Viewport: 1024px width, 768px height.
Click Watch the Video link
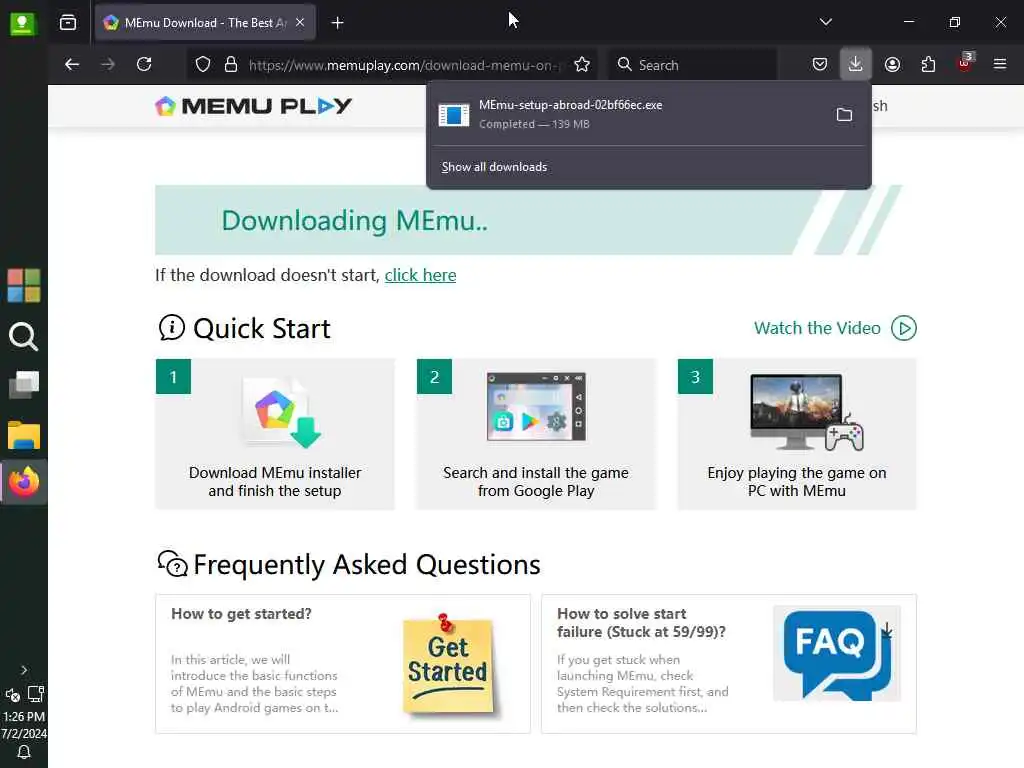(x=835, y=328)
